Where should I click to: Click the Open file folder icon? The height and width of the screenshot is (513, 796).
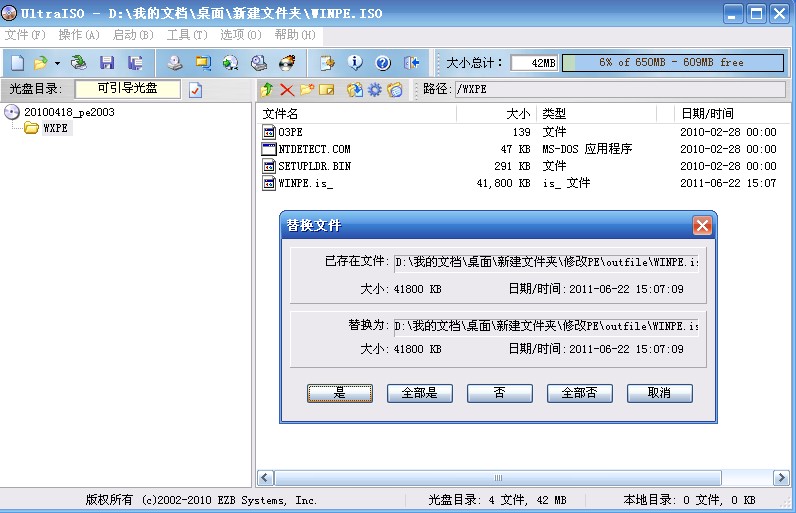pos(40,63)
